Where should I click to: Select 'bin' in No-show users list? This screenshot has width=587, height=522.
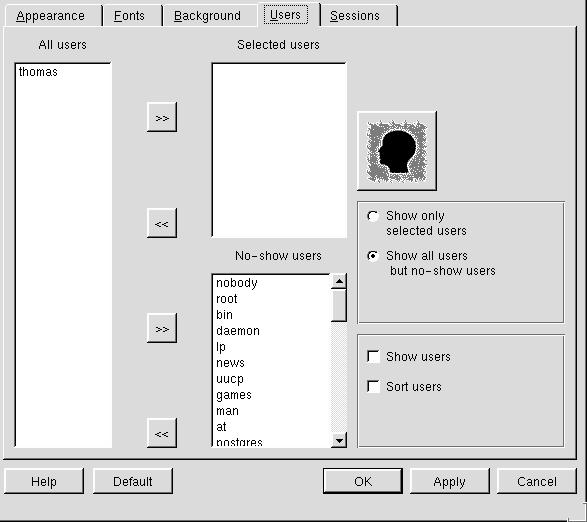click(271, 315)
